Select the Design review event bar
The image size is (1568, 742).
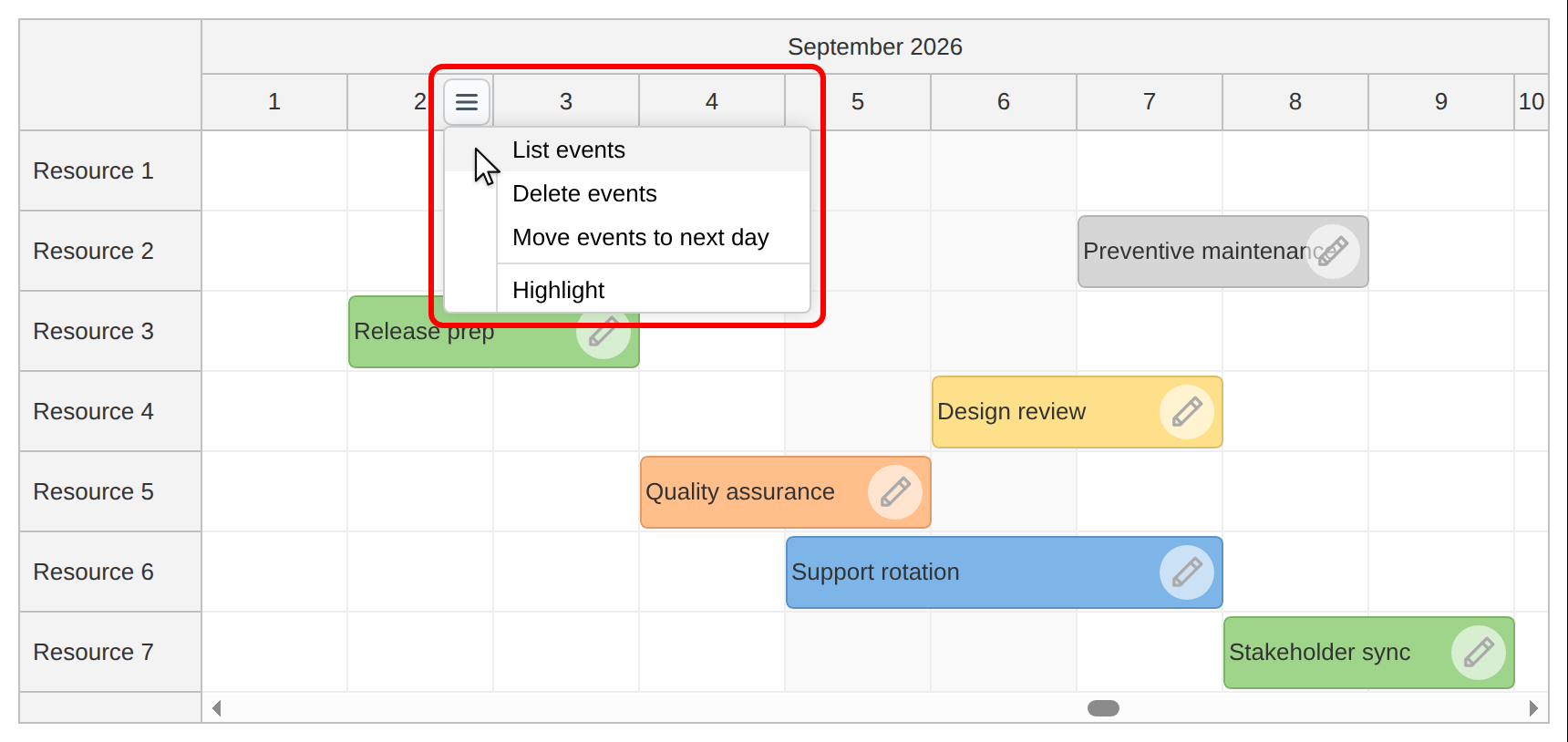click(1078, 412)
